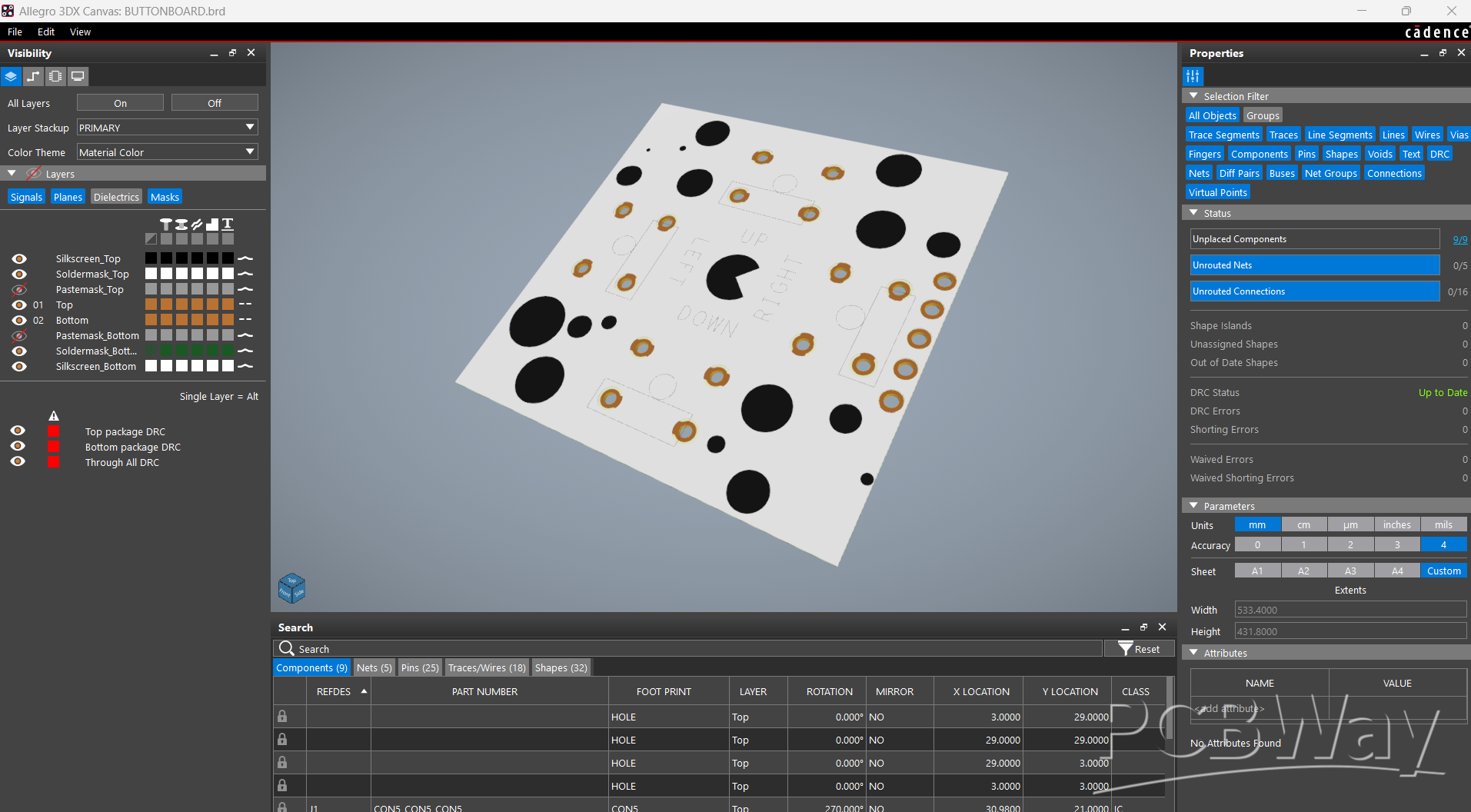The height and width of the screenshot is (812, 1471).
Task: Turn all layers Off
Action: click(x=215, y=103)
